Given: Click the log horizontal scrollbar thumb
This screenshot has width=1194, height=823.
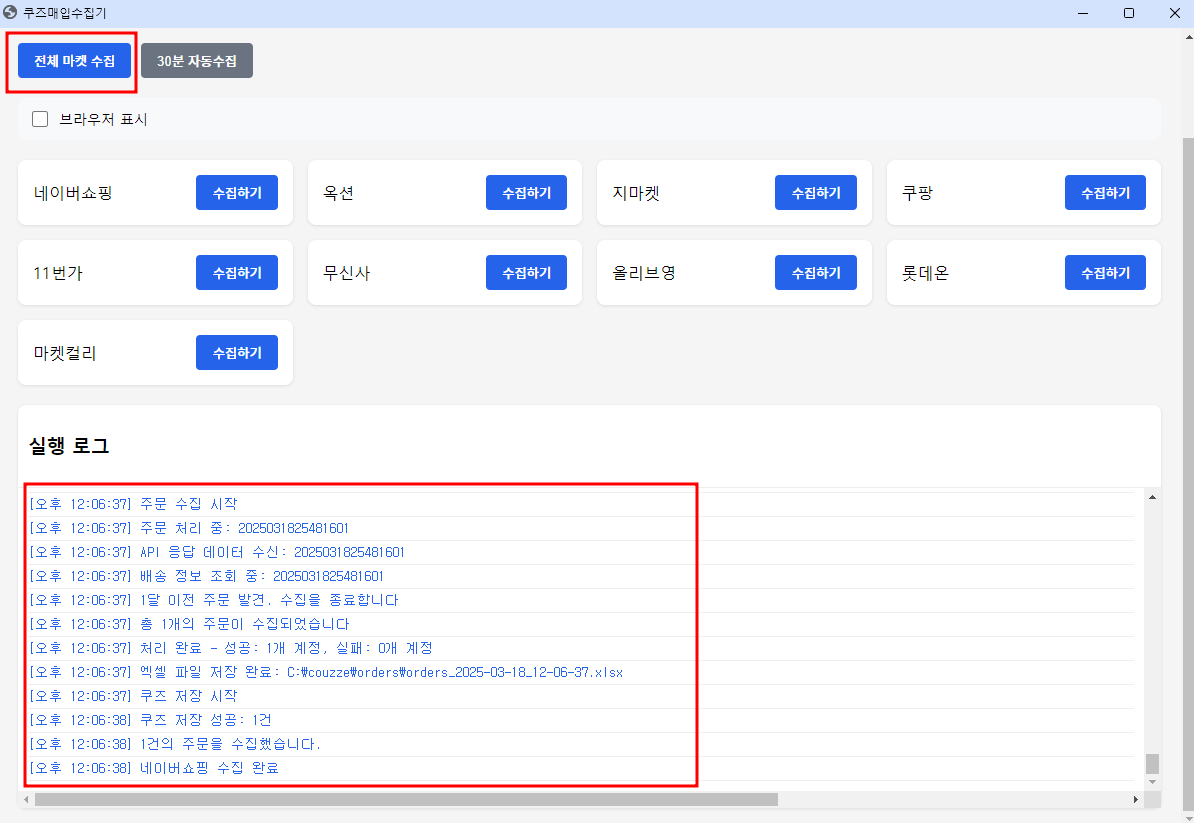Looking at the screenshot, I should tap(406, 799).
